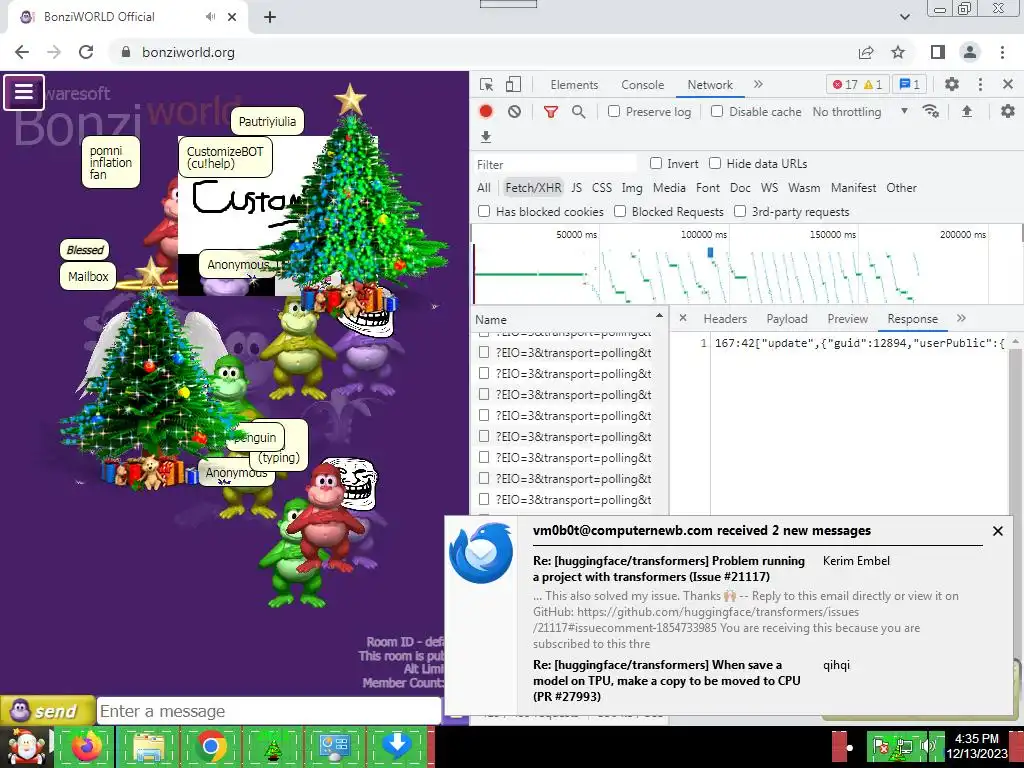Viewport: 1024px width, 768px height.
Task: Open Network panel settings gear
Action: click(1008, 112)
